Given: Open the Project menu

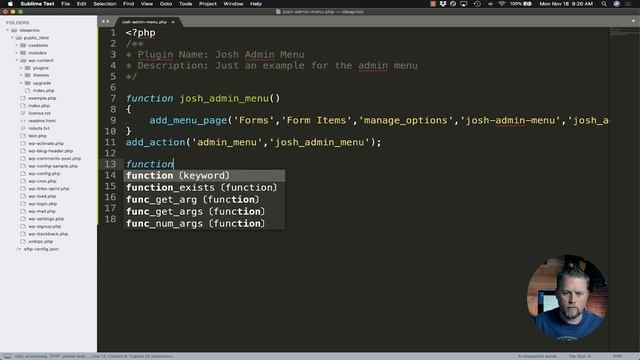Looking at the screenshot, I should pyautogui.click(x=208, y=4).
